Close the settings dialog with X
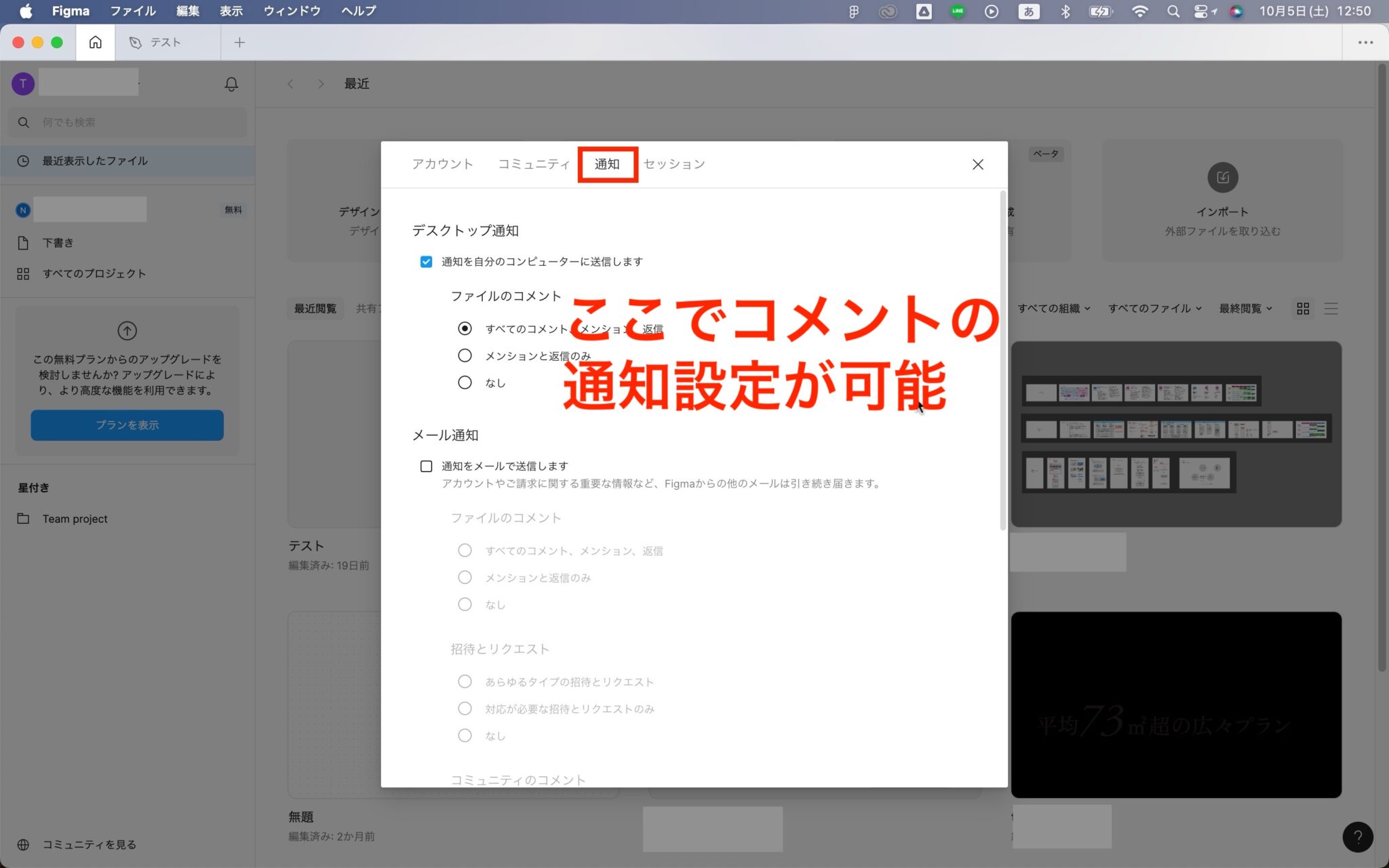The height and width of the screenshot is (868, 1389). pos(978,164)
